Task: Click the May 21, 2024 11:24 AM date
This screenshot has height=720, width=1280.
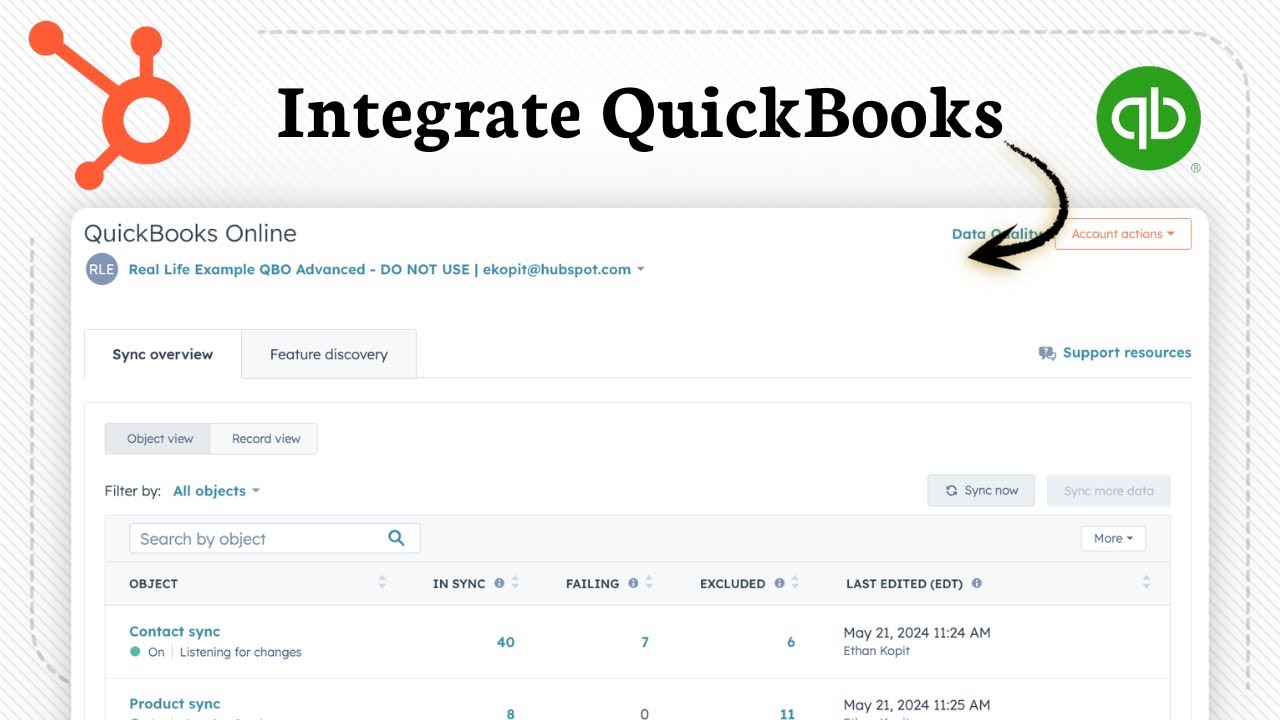Action: tap(917, 632)
